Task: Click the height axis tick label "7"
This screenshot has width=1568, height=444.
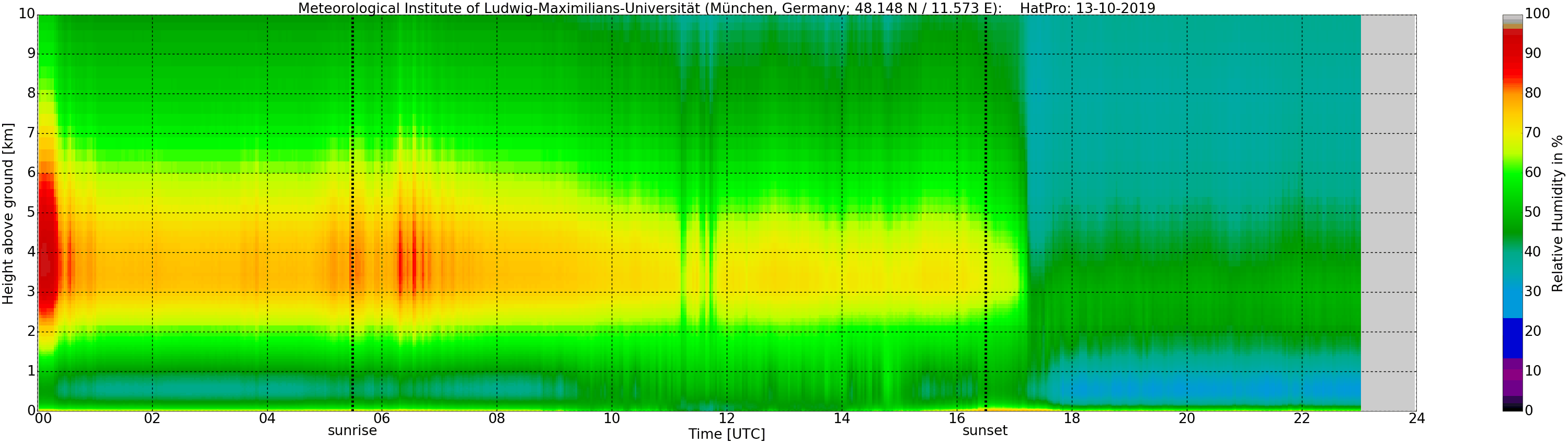Action: 32,133
